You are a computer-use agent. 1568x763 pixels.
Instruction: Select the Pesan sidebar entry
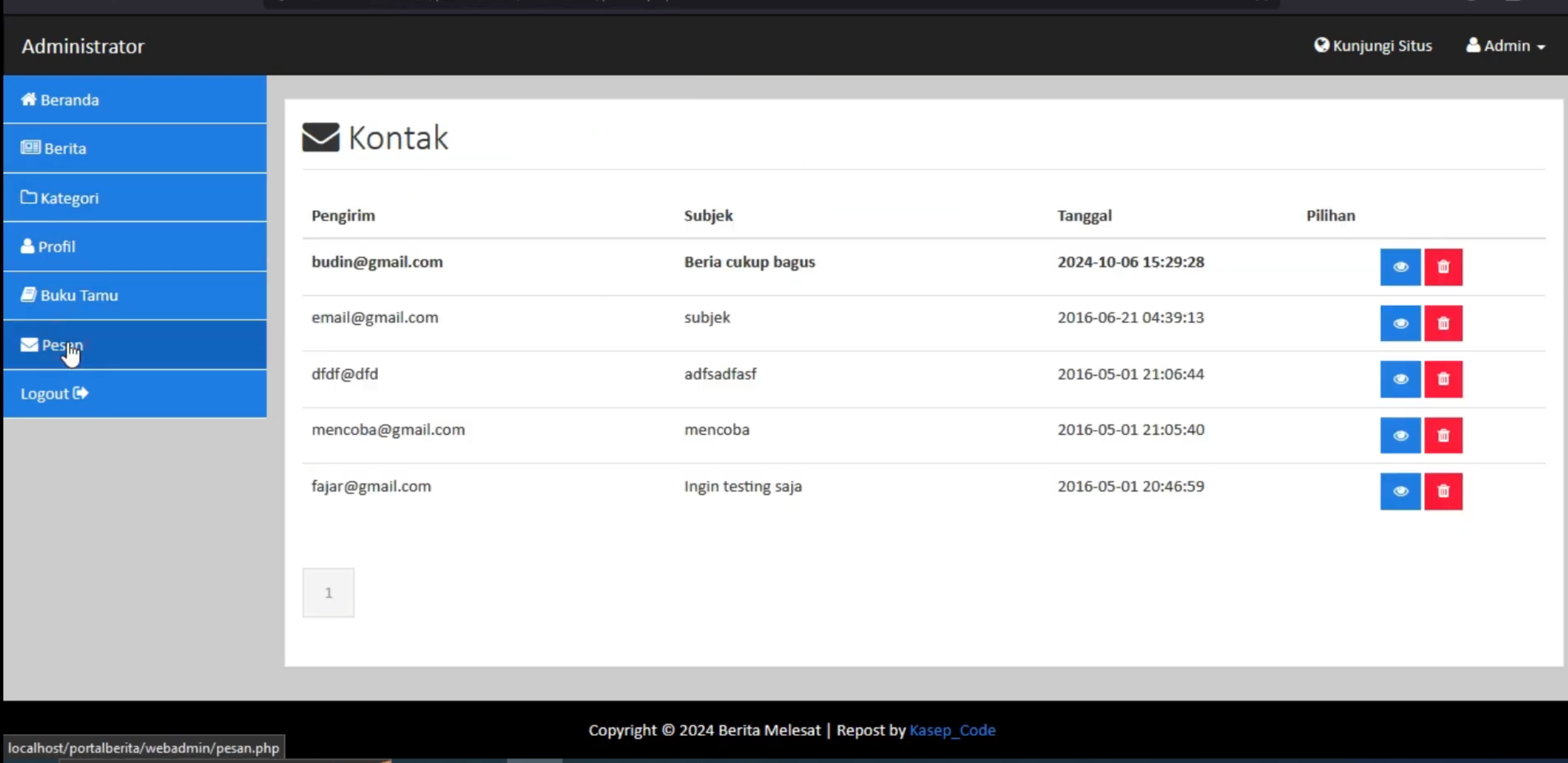coord(135,344)
